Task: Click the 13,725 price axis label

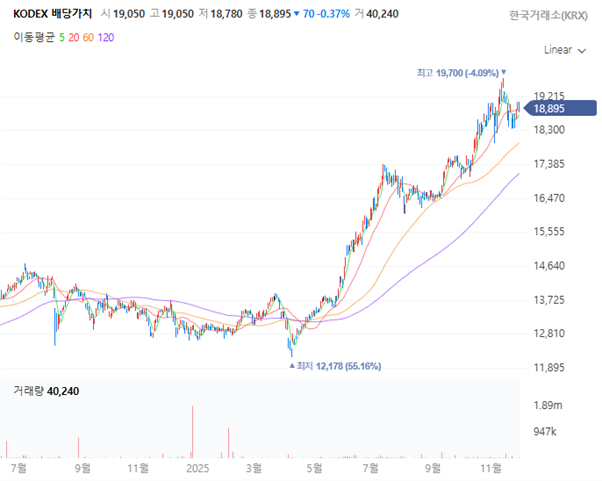Action: coord(549,299)
